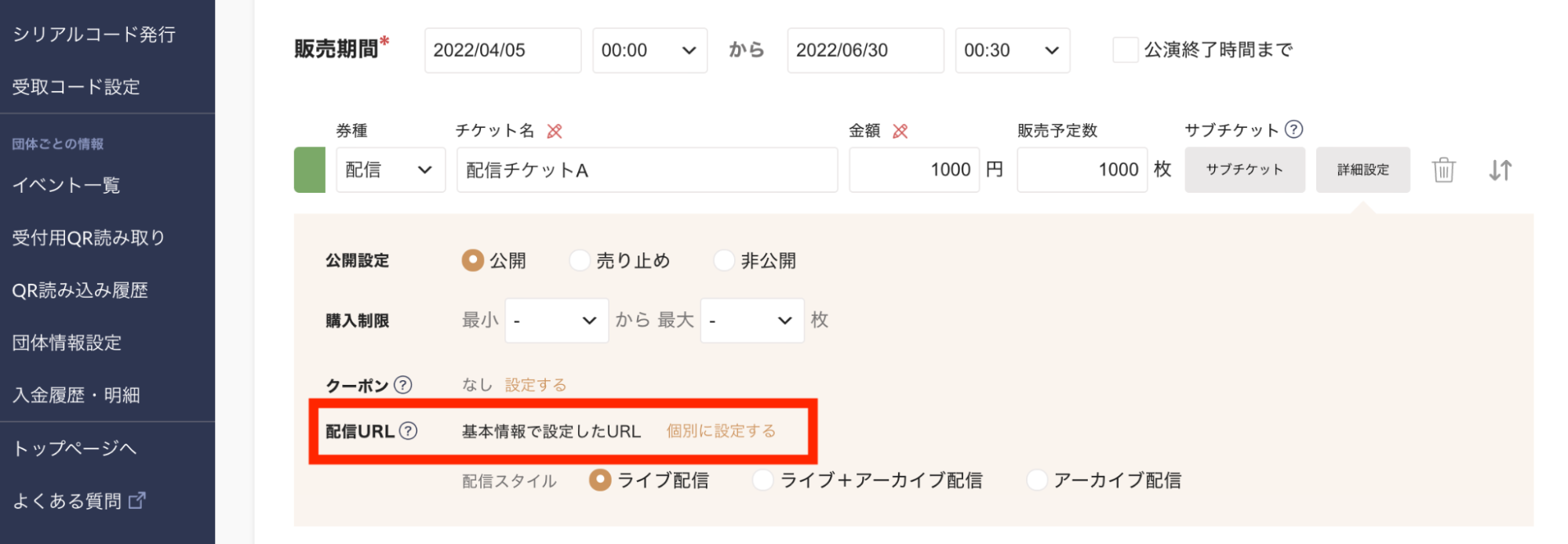Image resolution: width=1568 pixels, height=544 pixels.
Task: Click help icon beside 配信URL label
Action: click(409, 431)
